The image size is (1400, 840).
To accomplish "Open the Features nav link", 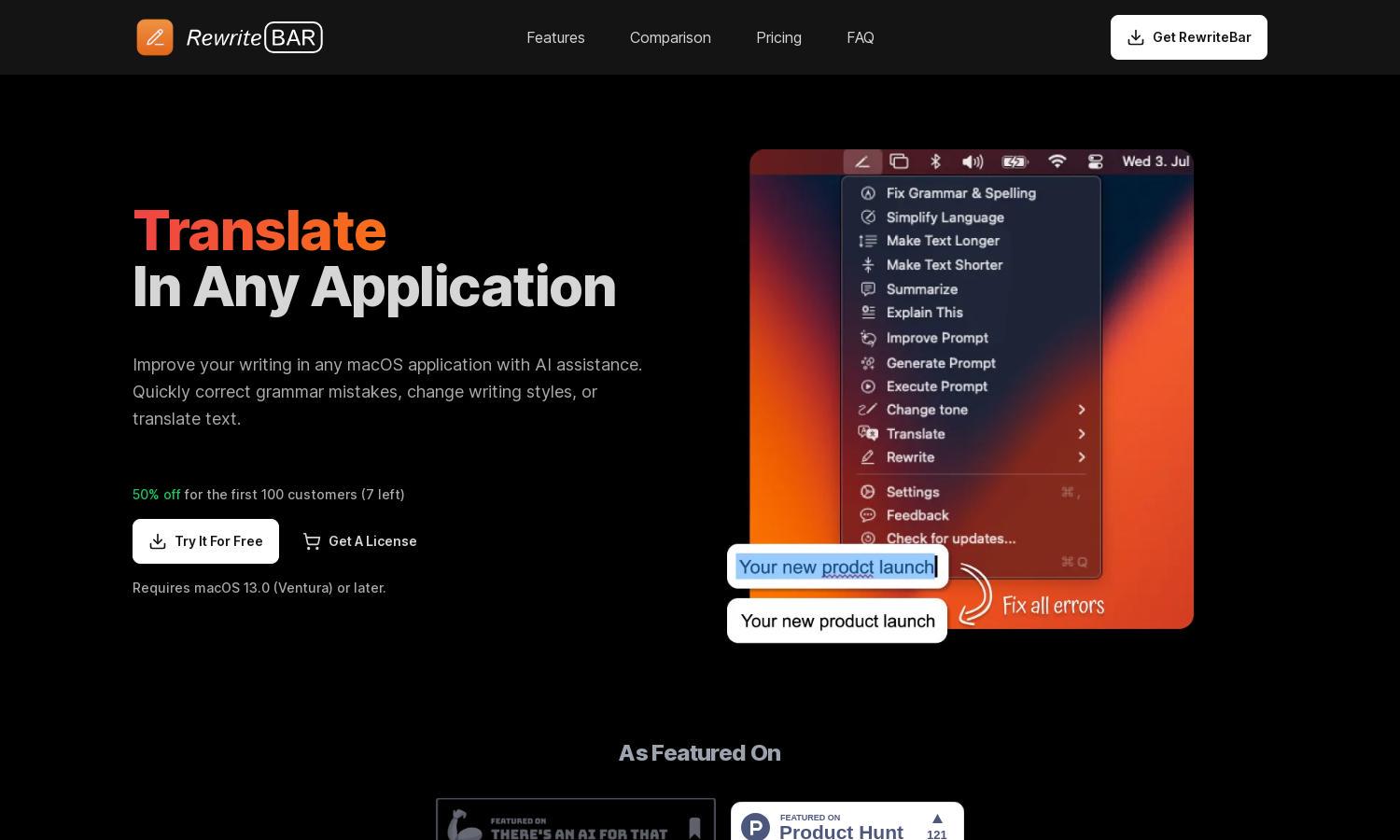I will click(x=555, y=37).
